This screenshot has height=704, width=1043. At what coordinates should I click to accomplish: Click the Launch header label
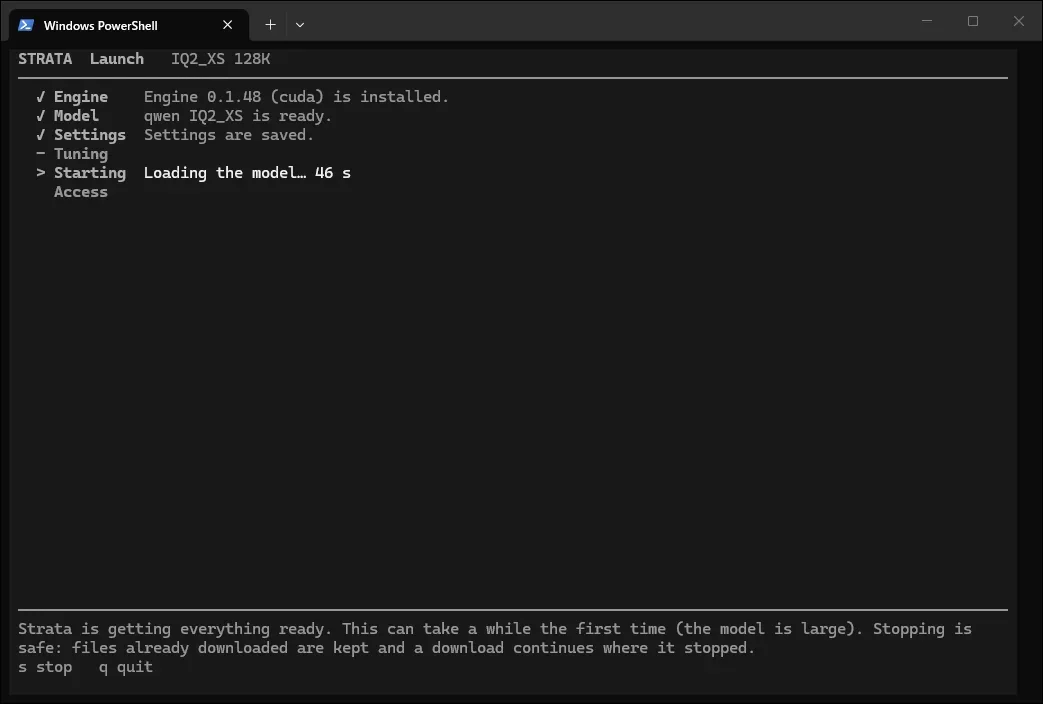[117, 59]
